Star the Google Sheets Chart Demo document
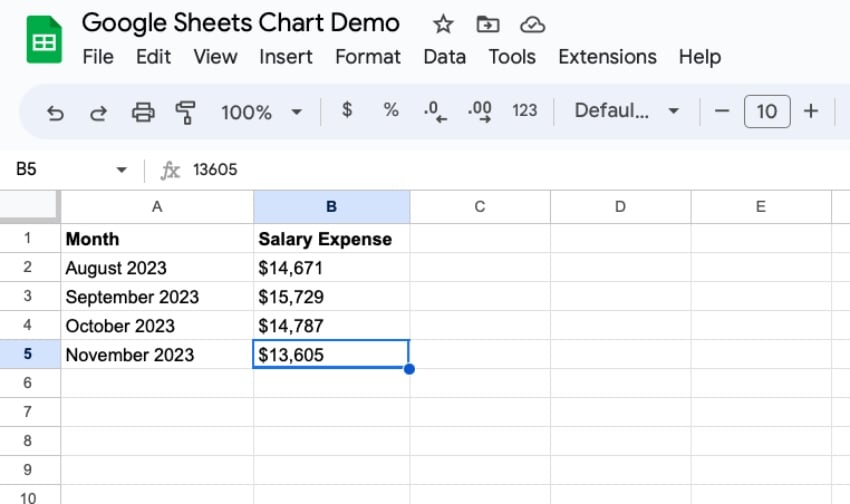Image resolution: width=850 pixels, height=504 pixels. pos(443,24)
